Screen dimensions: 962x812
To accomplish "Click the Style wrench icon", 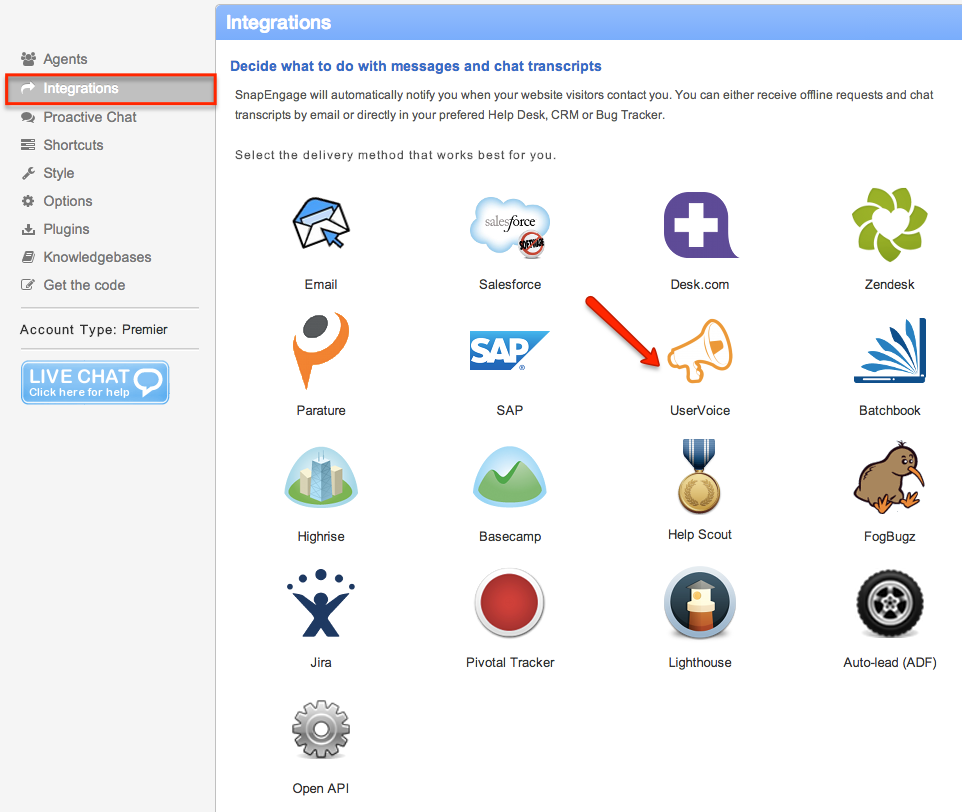I will tap(28, 173).
